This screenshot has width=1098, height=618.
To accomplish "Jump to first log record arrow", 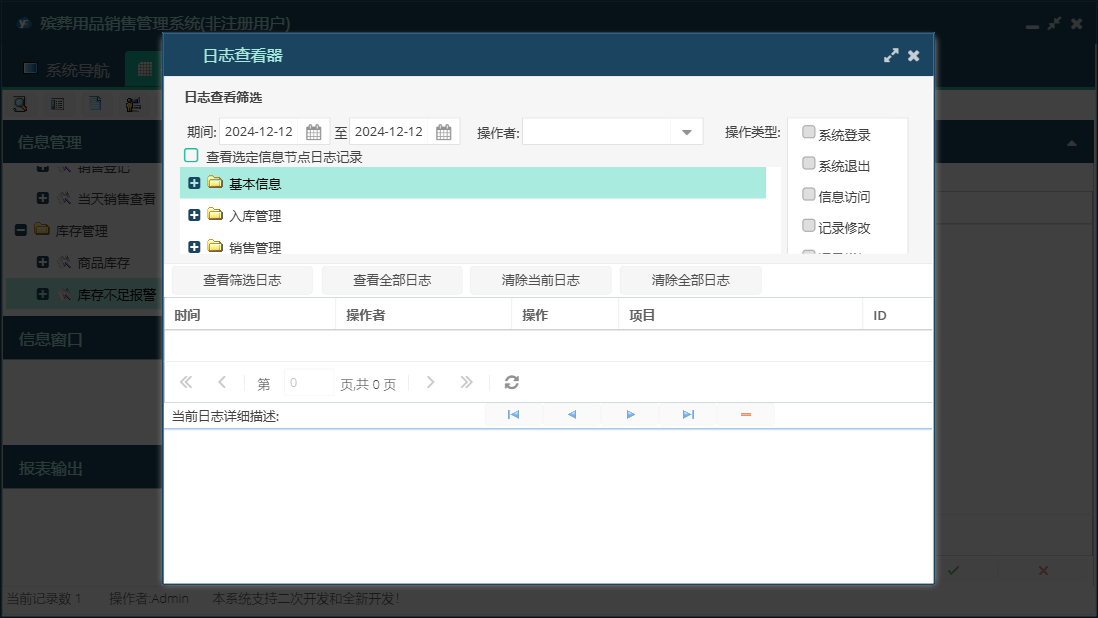I will click(513, 414).
